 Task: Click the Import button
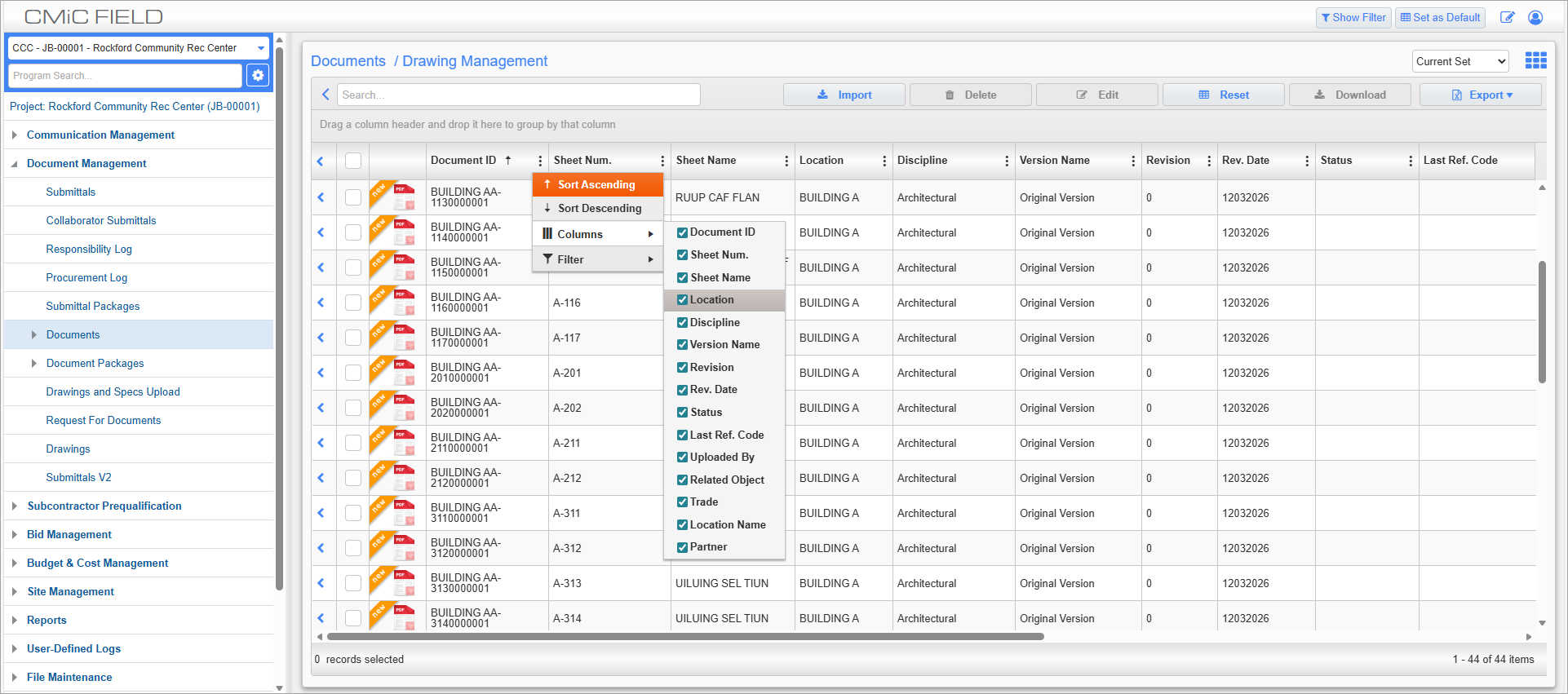[844, 95]
